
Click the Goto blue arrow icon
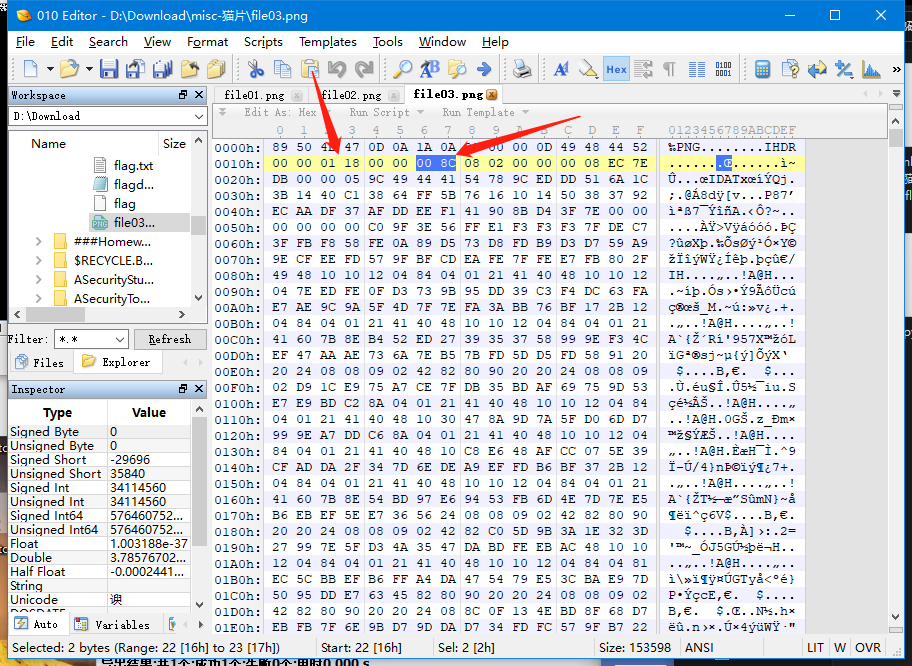click(x=484, y=69)
